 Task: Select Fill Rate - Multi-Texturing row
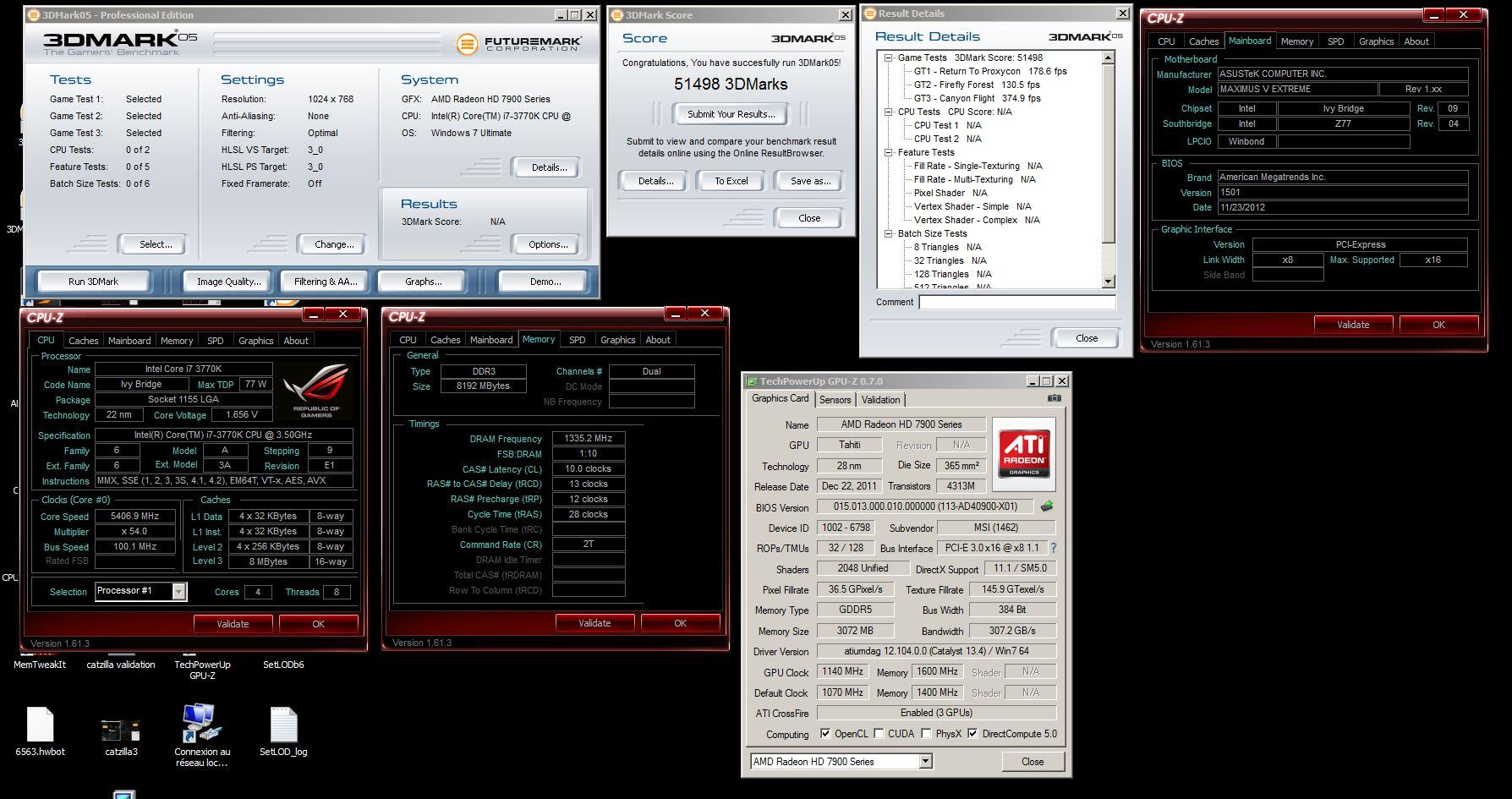tap(974, 180)
